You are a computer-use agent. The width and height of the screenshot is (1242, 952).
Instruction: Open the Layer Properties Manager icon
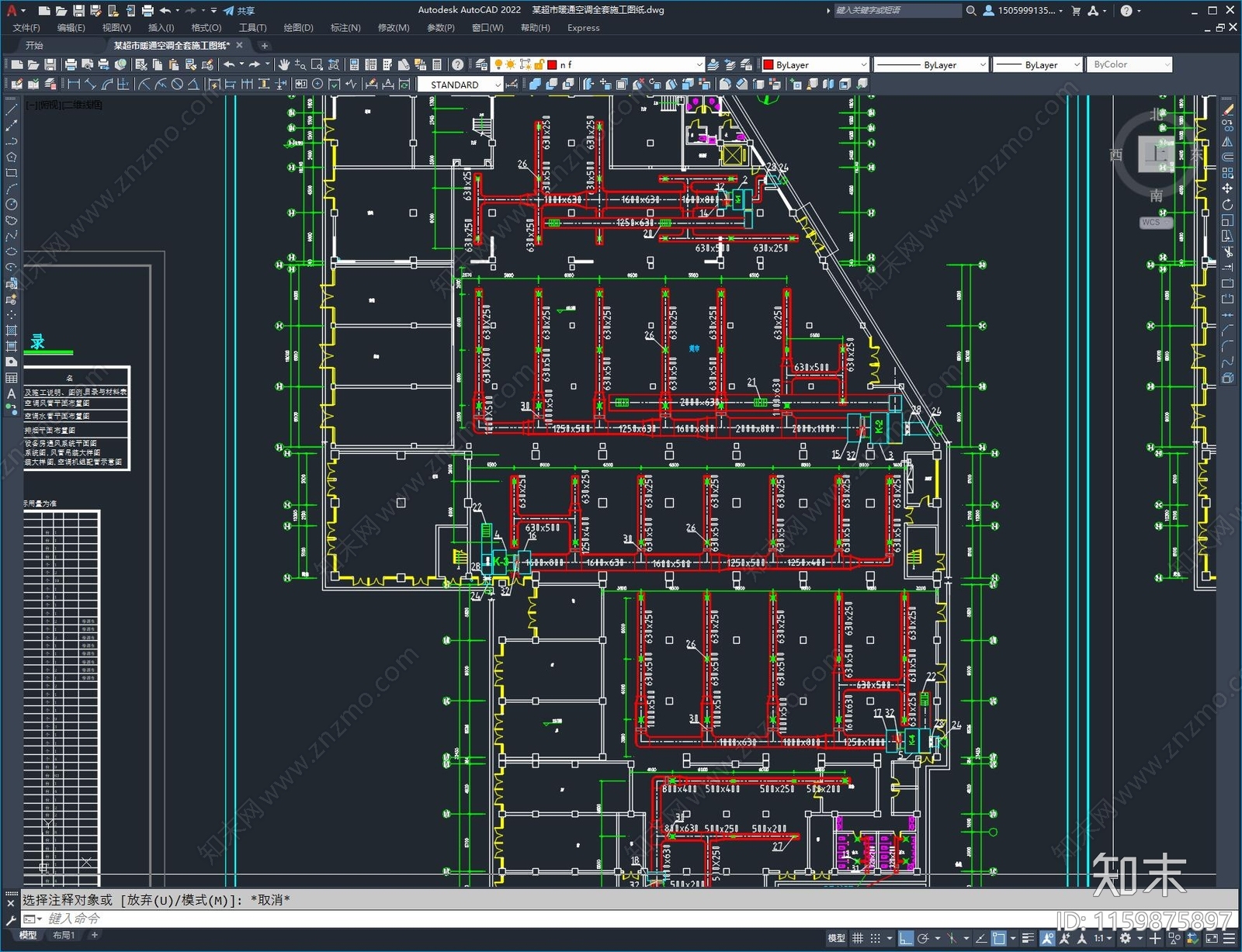pyautogui.click(x=481, y=64)
